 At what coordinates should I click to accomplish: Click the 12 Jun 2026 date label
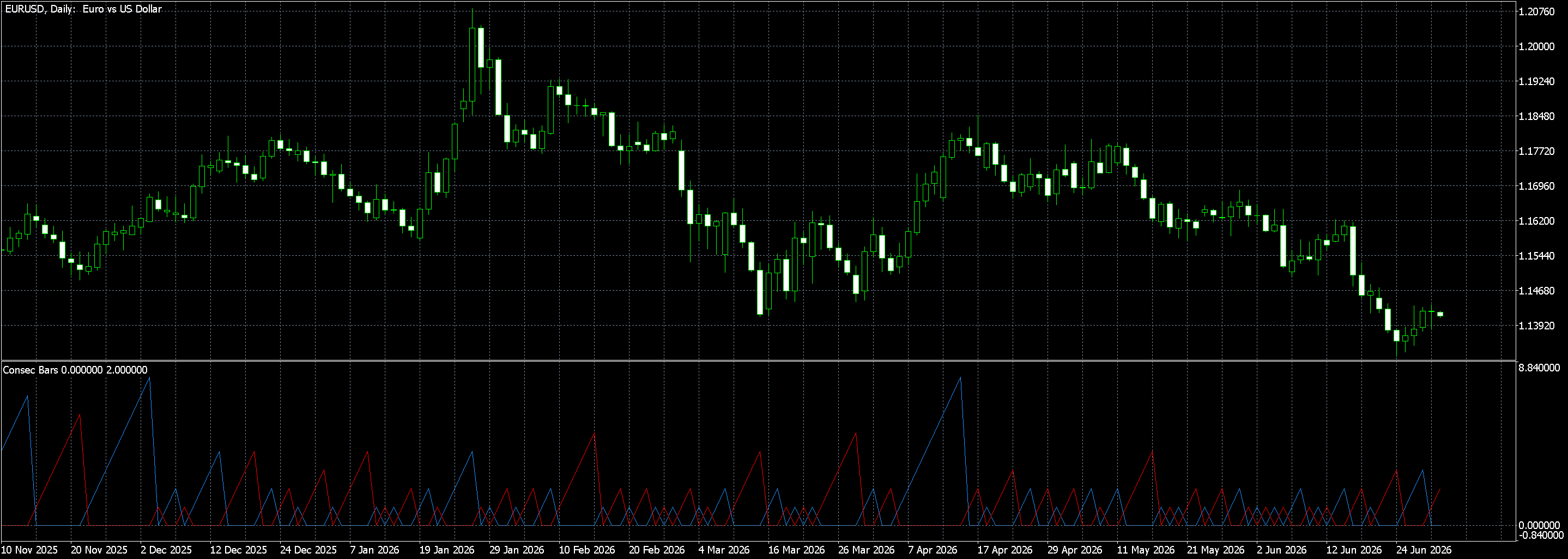1354,550
